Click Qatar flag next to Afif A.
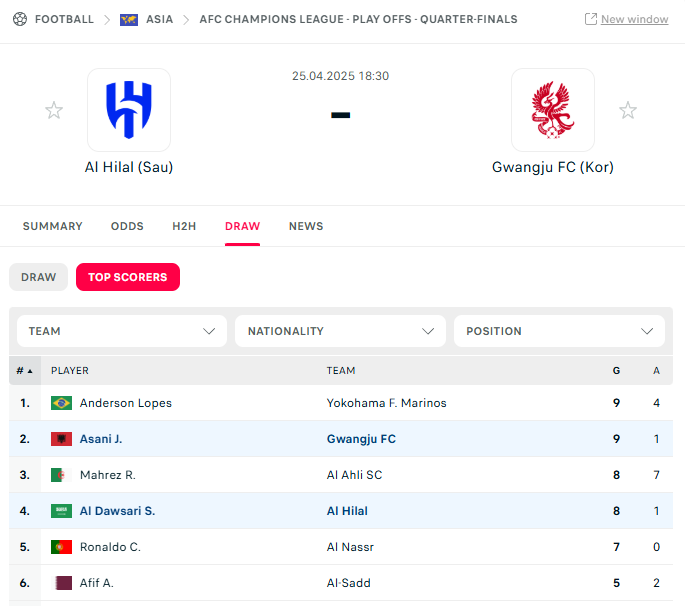 point(62,583)
